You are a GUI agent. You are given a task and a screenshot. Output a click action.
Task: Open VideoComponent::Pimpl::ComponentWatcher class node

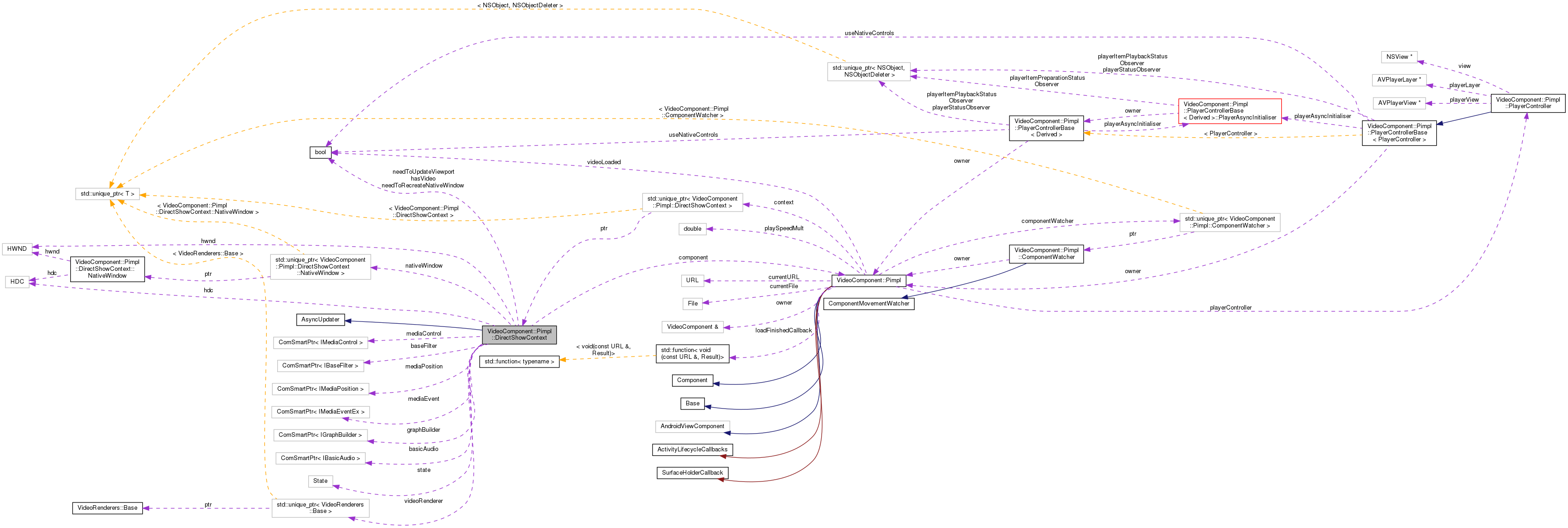[x=1046, y=254]
